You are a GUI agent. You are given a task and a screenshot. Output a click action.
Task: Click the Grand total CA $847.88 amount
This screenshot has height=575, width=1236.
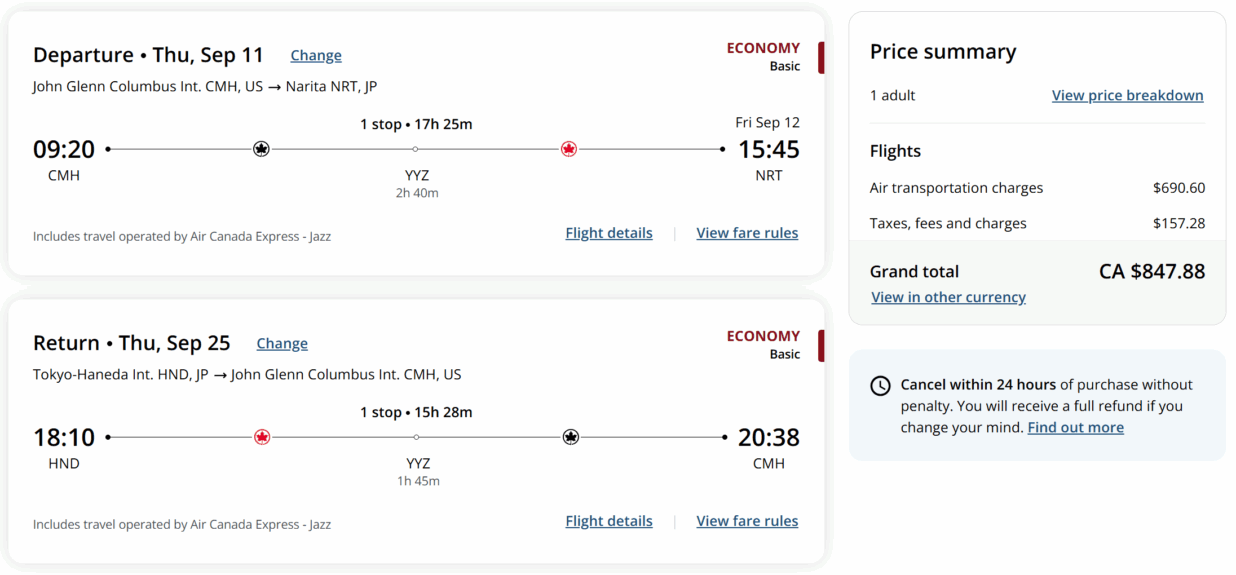point(1152,271)
